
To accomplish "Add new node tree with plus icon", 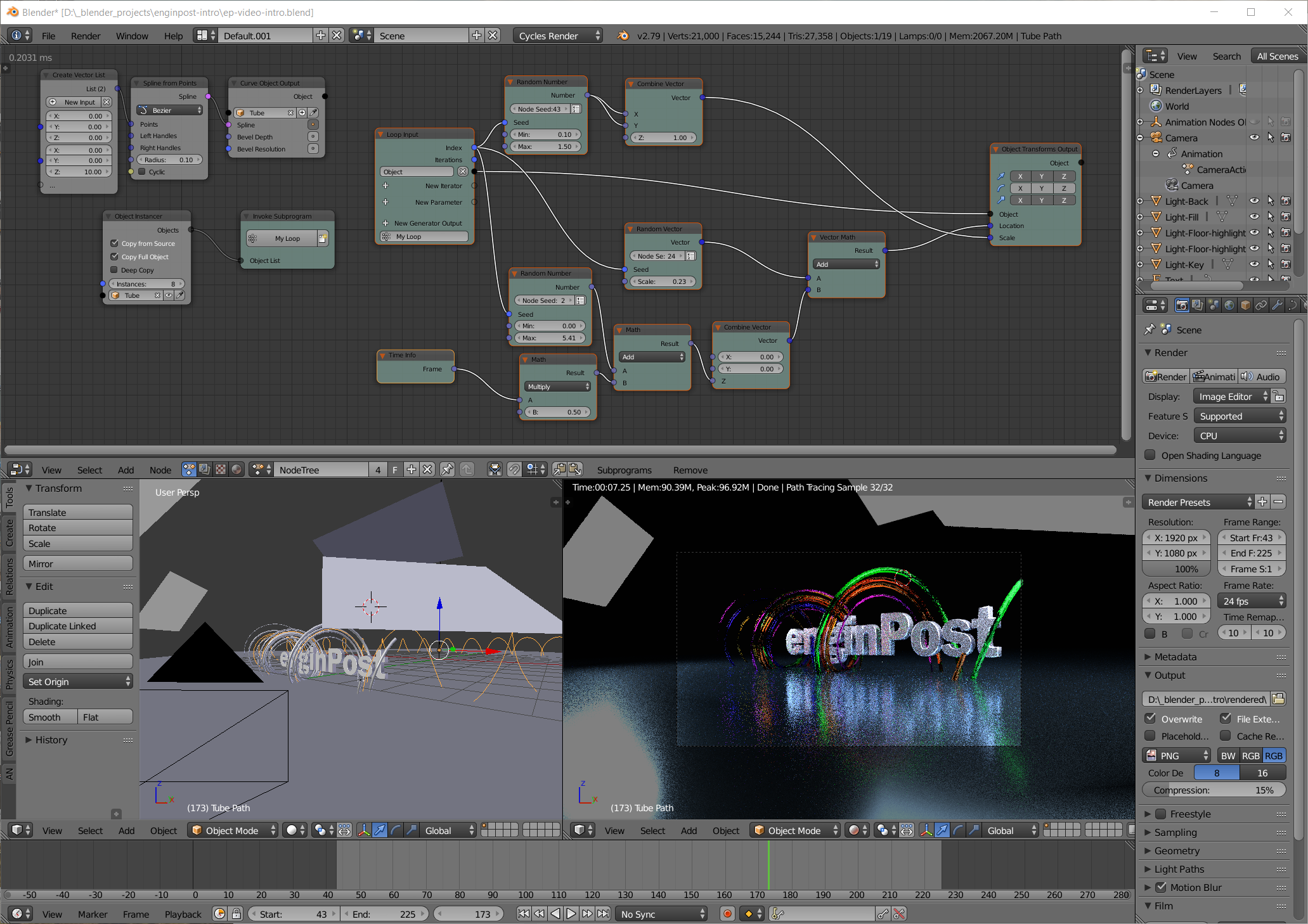I will (411, 469).
